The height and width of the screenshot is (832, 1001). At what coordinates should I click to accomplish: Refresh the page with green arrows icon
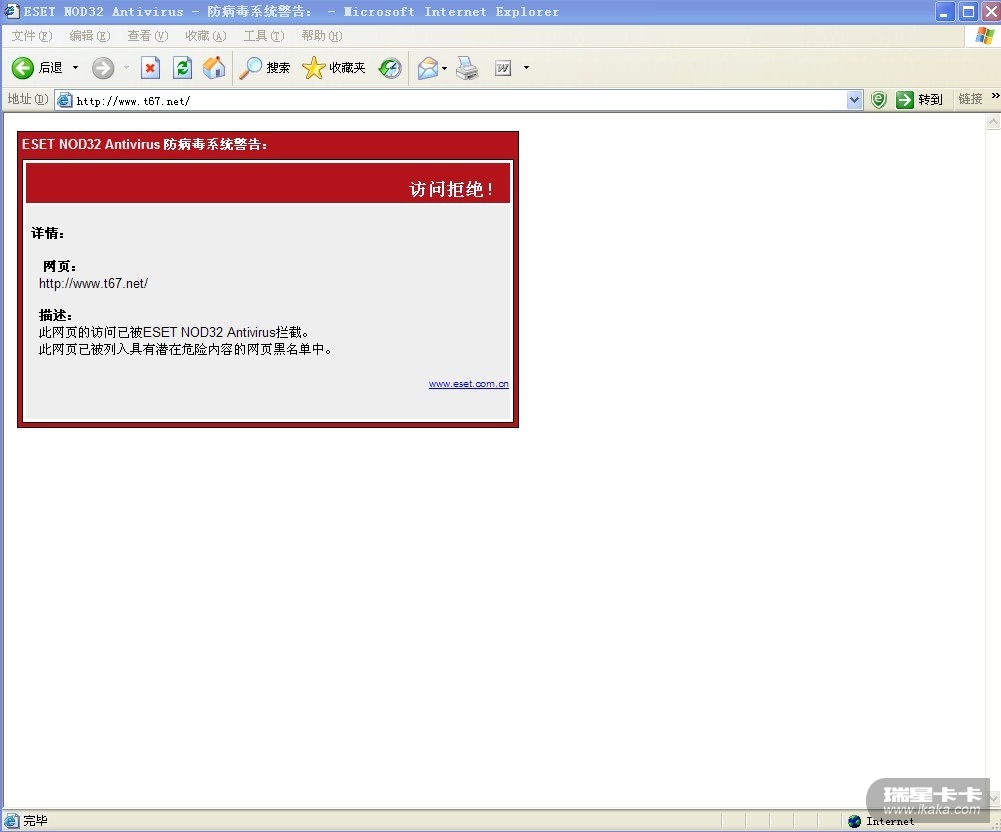click(x=183, y=68)
